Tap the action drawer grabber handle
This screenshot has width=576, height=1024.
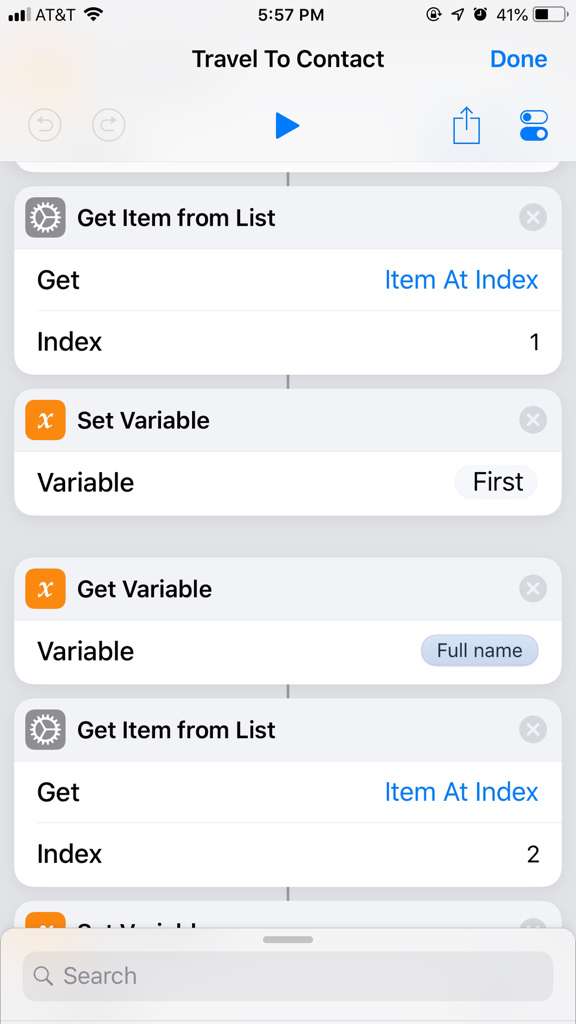click(288, 940)
